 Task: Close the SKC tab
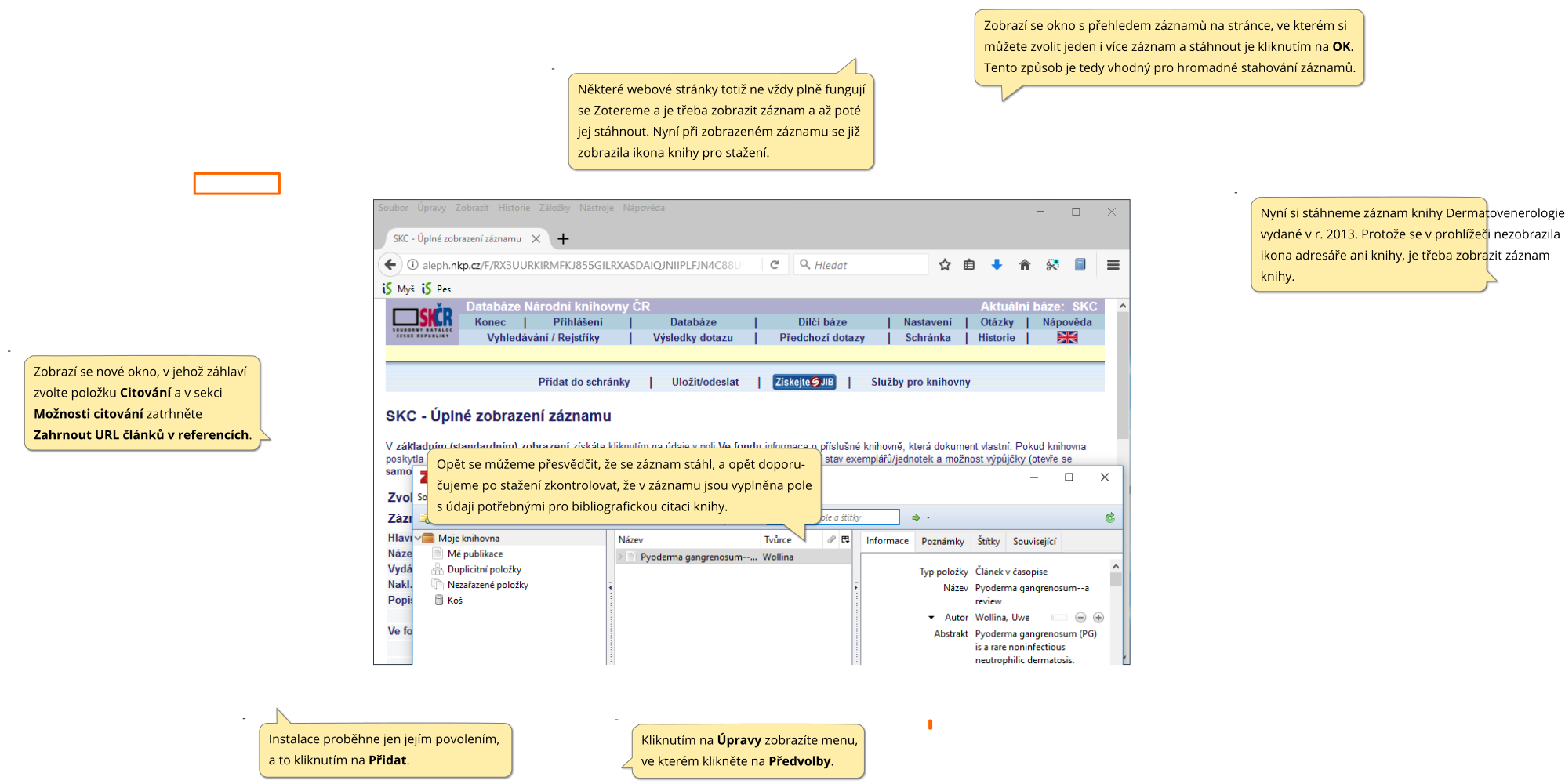pos(536,238)
